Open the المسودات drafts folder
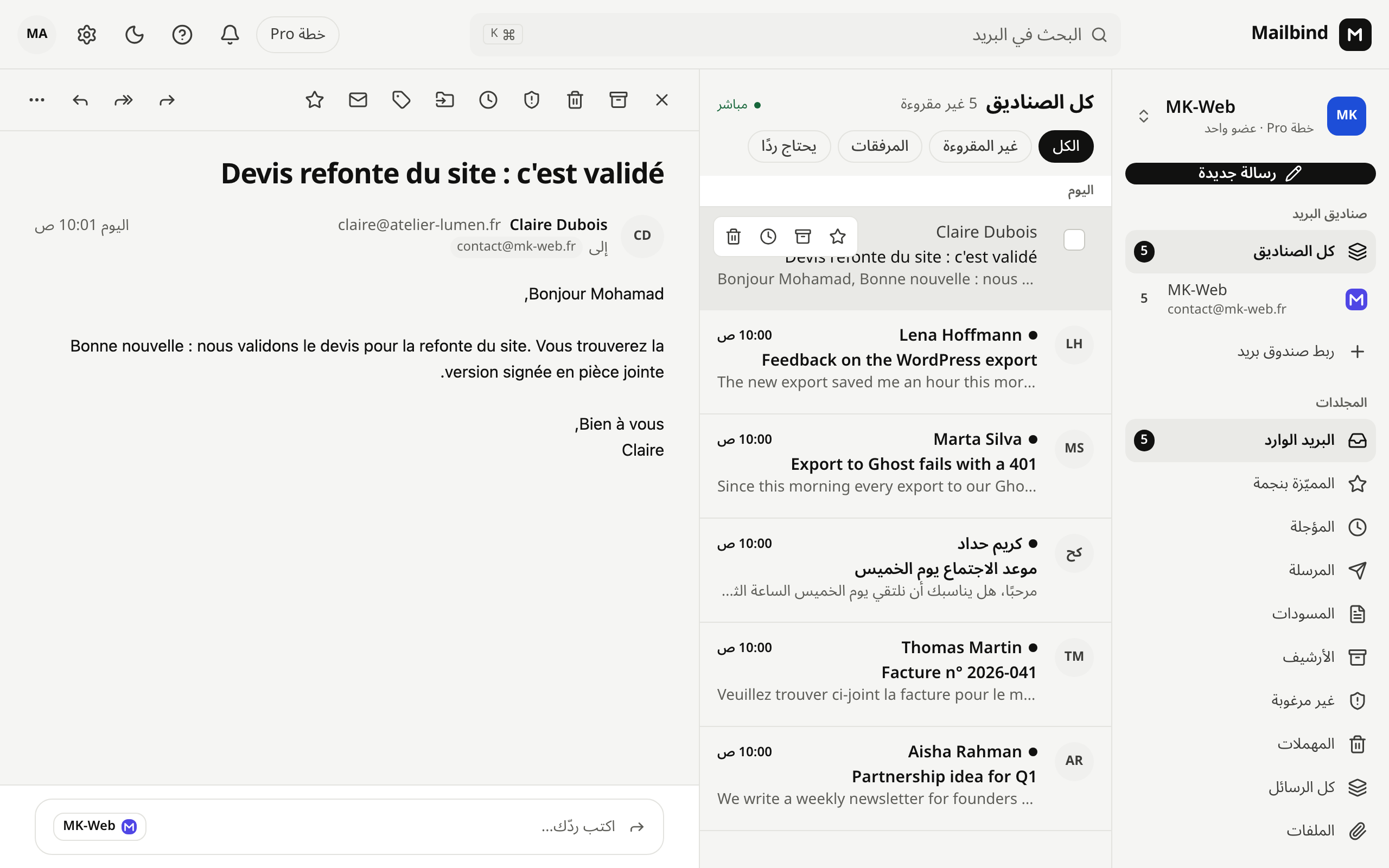The image size is (1389, 868). point(1250,614)
